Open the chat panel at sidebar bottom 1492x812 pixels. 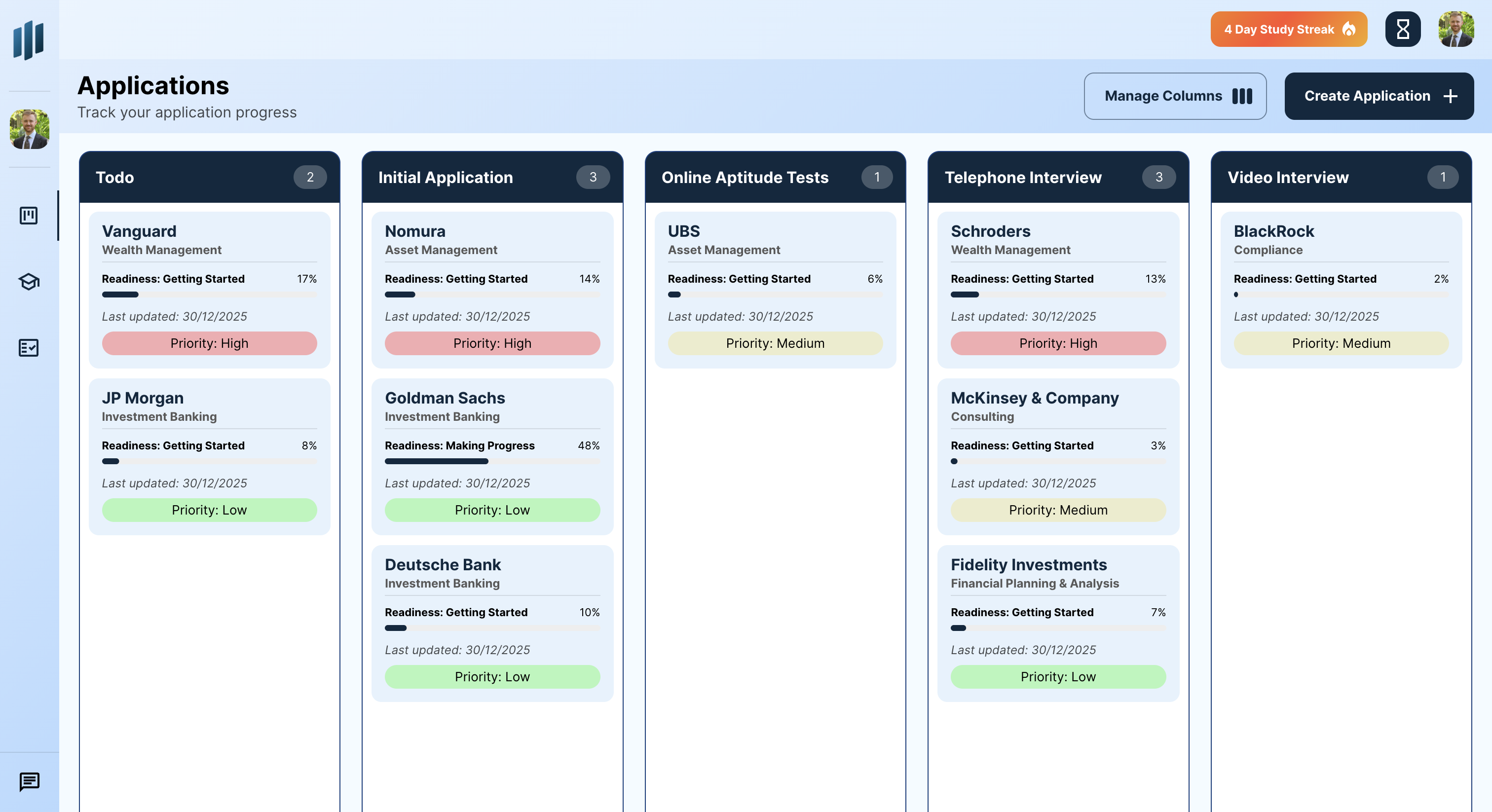[x=29, y=782]
